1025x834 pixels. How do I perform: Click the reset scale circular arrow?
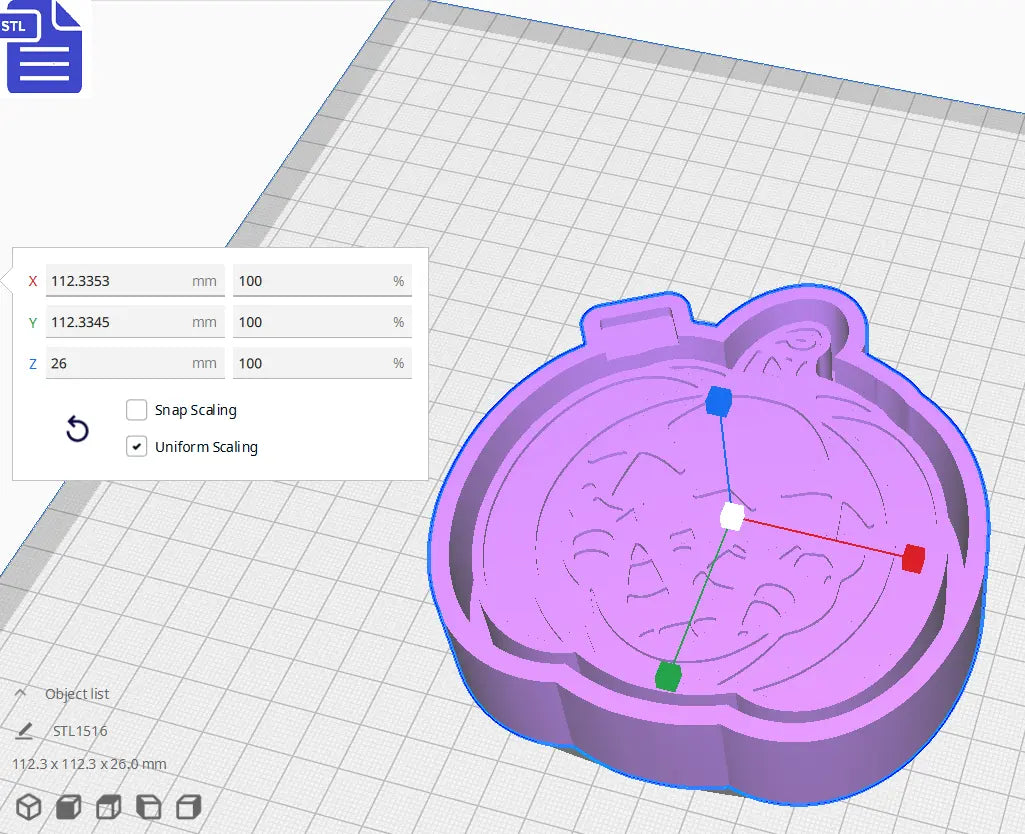(77, 428)
